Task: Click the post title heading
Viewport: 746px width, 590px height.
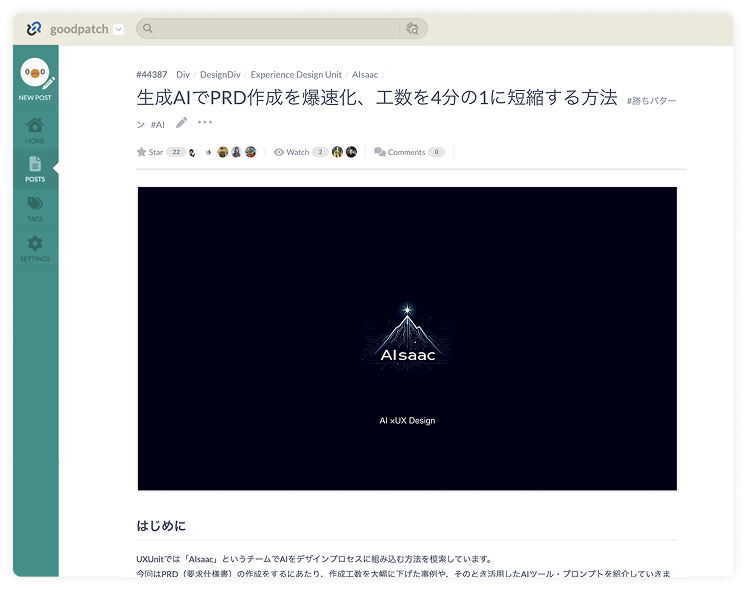Action: point(377,98)
